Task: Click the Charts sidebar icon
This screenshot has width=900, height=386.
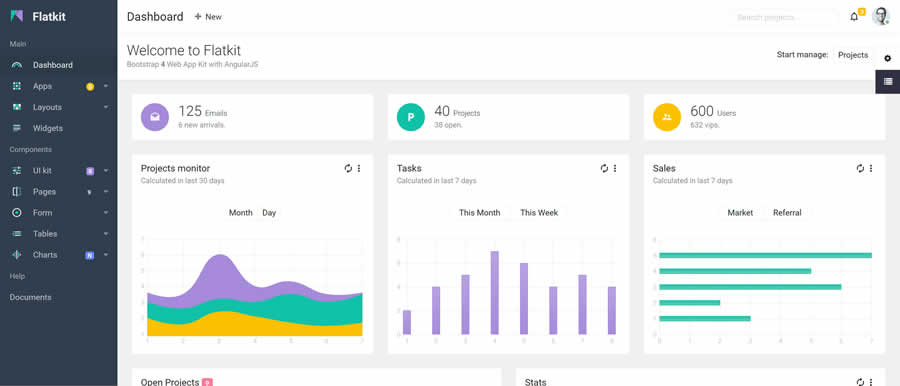Action: pos(17,255)
